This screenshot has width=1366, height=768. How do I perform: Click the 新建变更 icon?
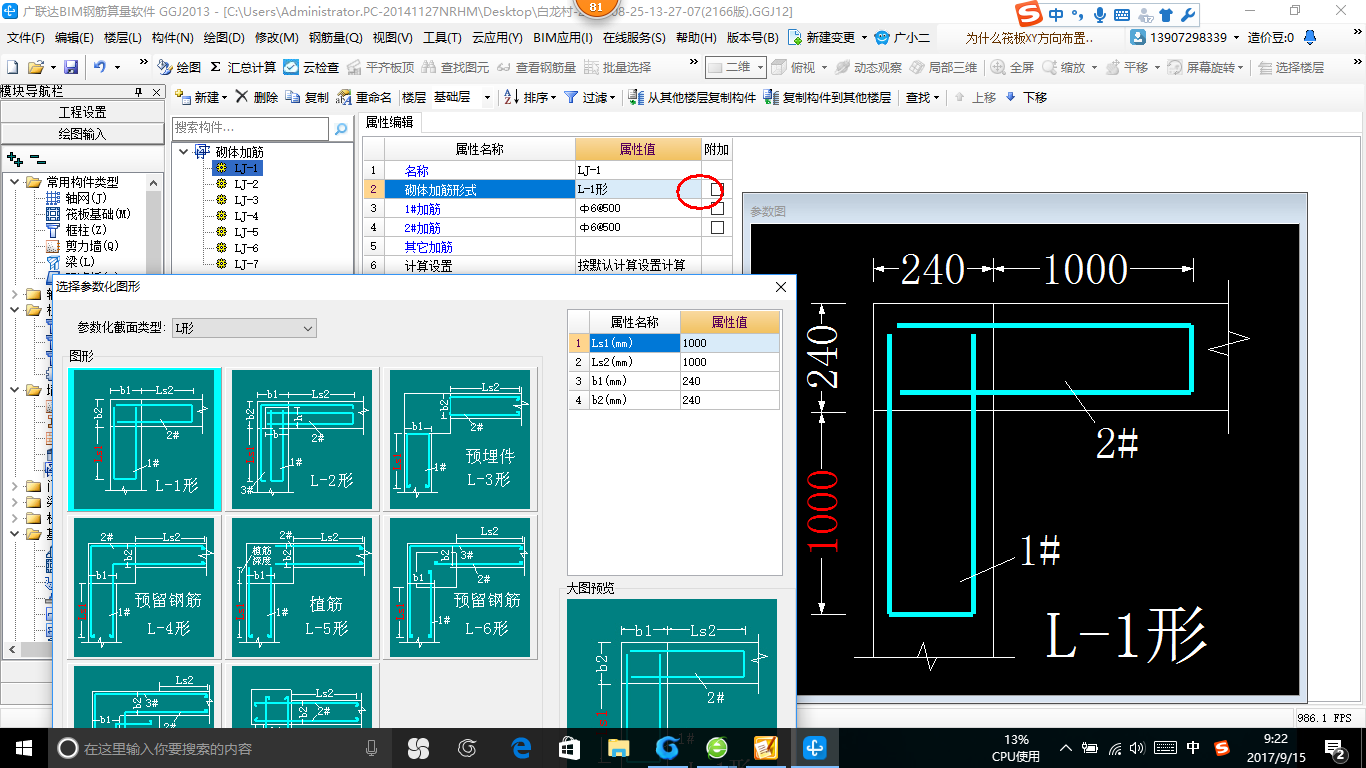795,37
